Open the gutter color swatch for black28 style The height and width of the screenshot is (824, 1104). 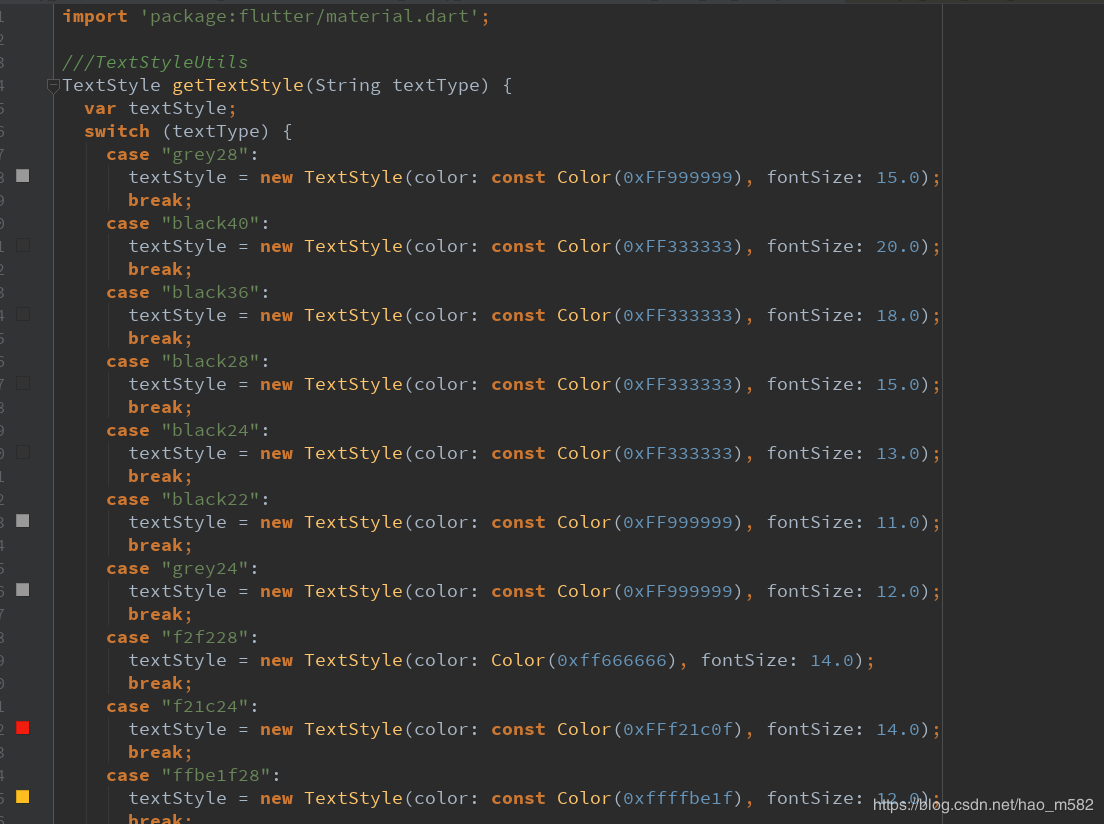point(23,383)
